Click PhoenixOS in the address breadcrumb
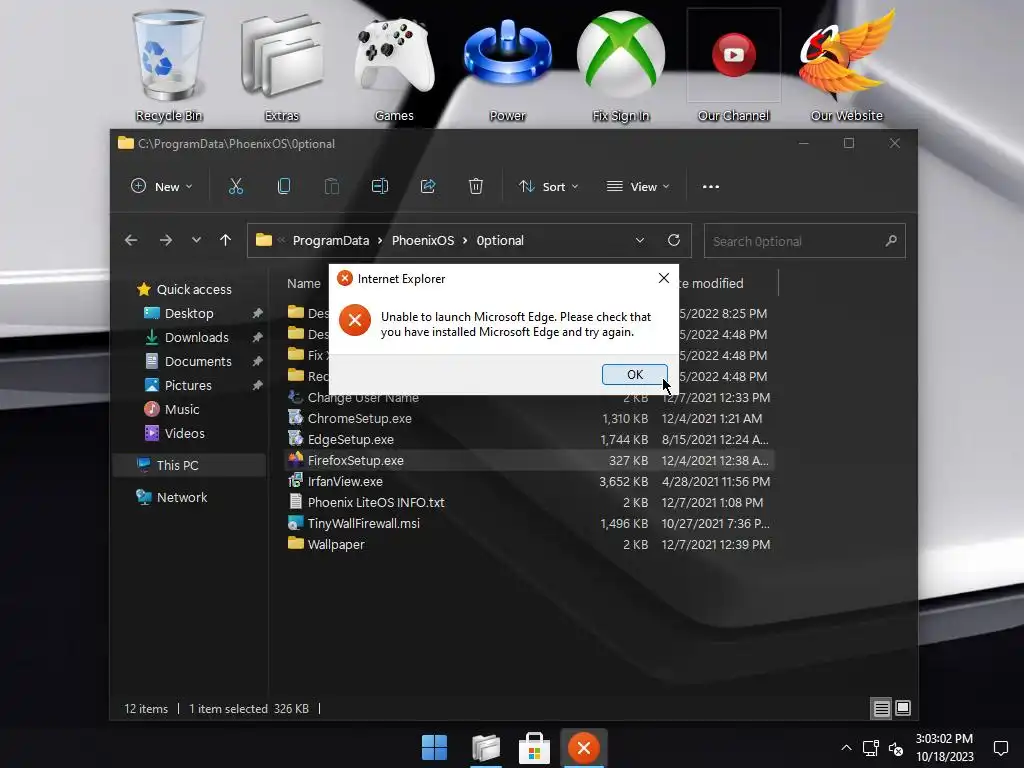 [423, 240]
